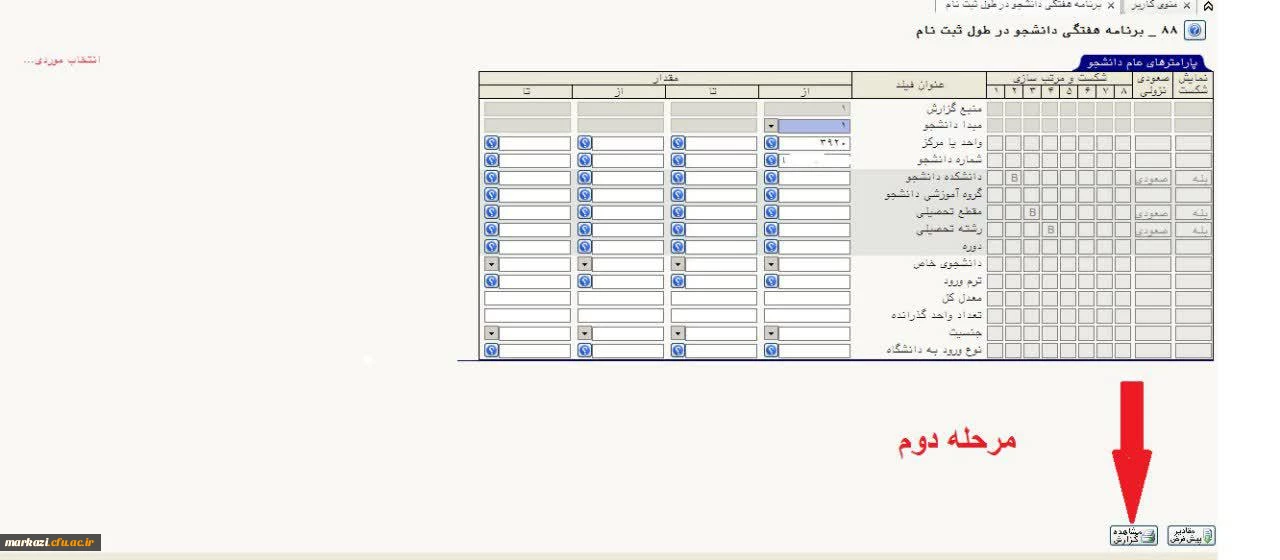
Task: Click the first معدل کل input field
Action: (808, 299)
